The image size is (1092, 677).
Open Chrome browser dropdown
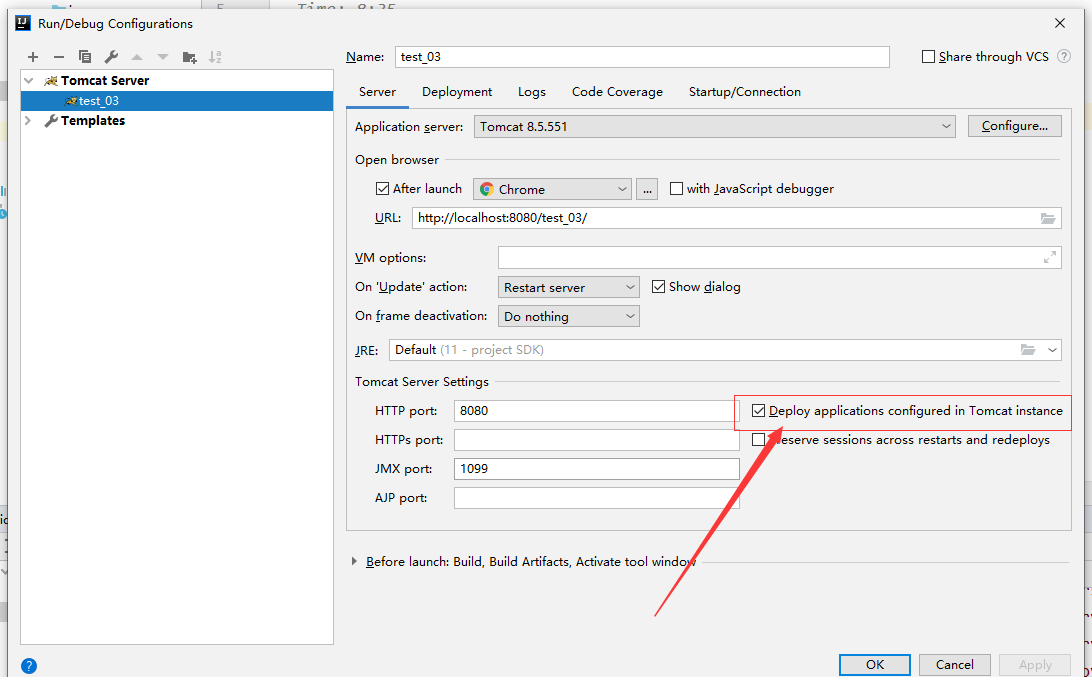552,189
